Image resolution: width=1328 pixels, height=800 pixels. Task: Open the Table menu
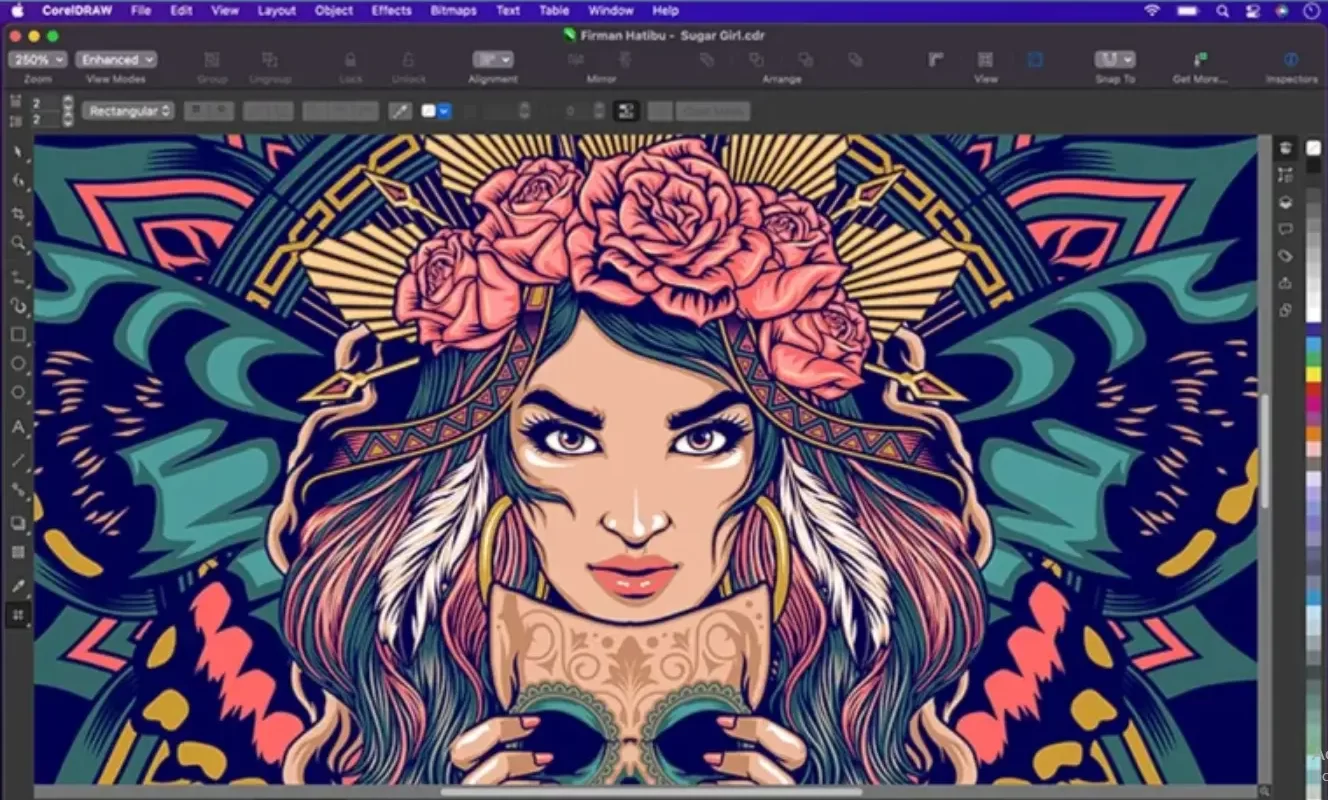pyautogui.click(x=553, y=10)
